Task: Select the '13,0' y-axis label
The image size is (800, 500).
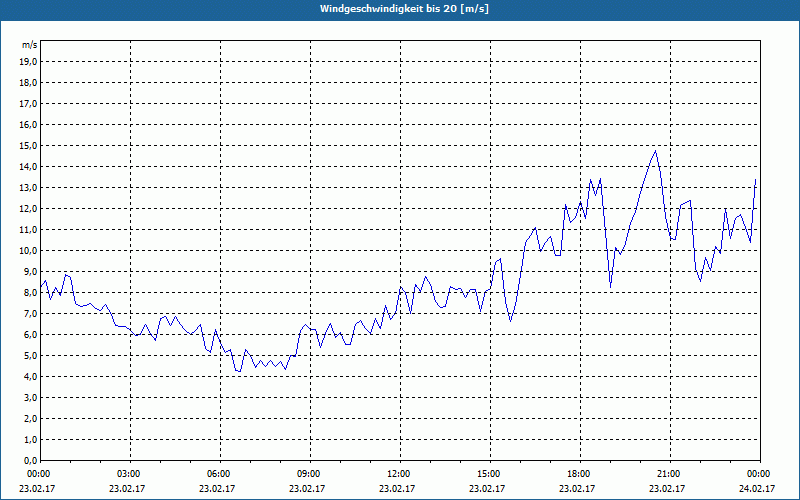Action: [29, 188]
